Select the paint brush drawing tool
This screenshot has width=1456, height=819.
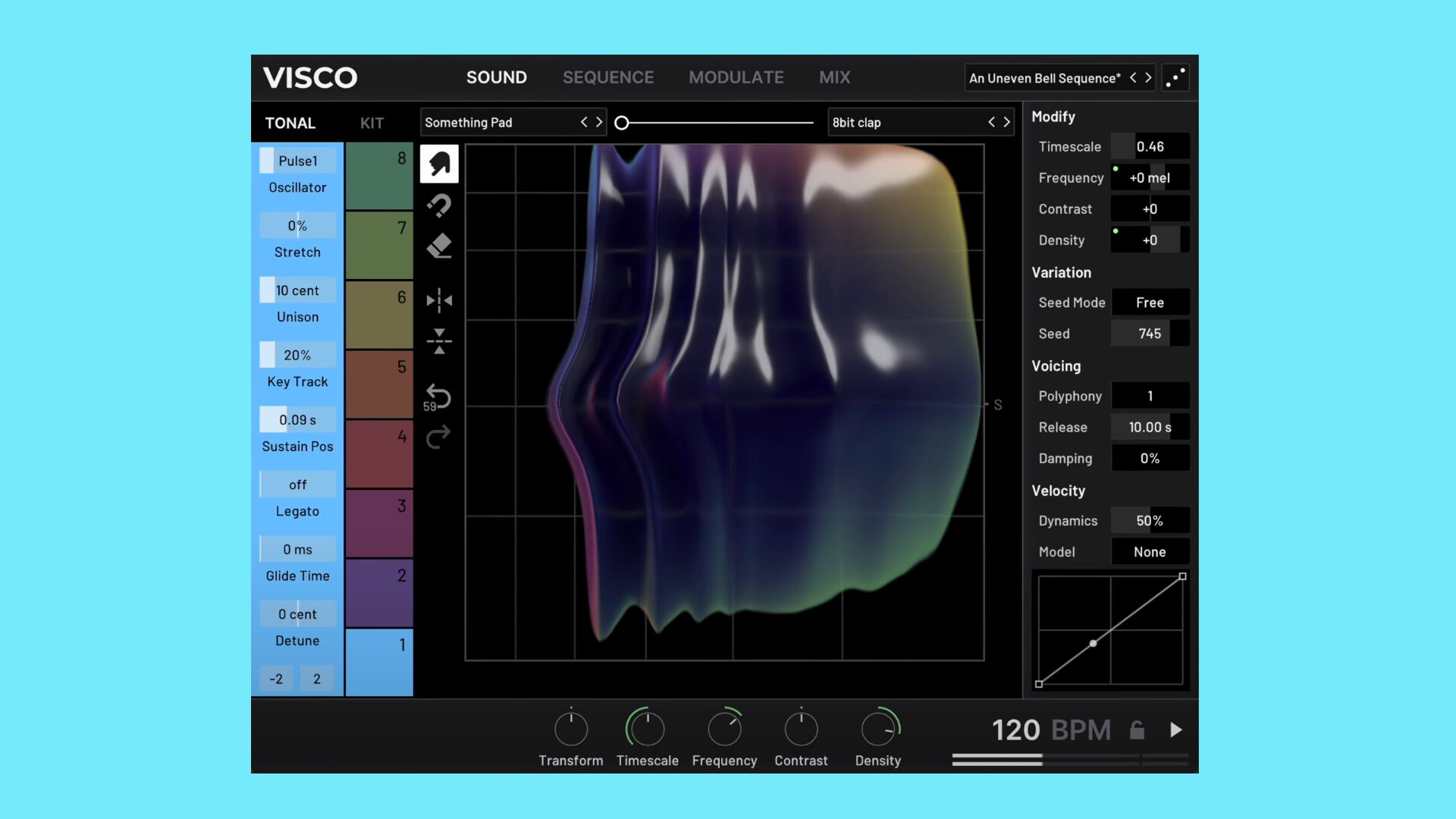pyautogui.click(x=439, y=164)
